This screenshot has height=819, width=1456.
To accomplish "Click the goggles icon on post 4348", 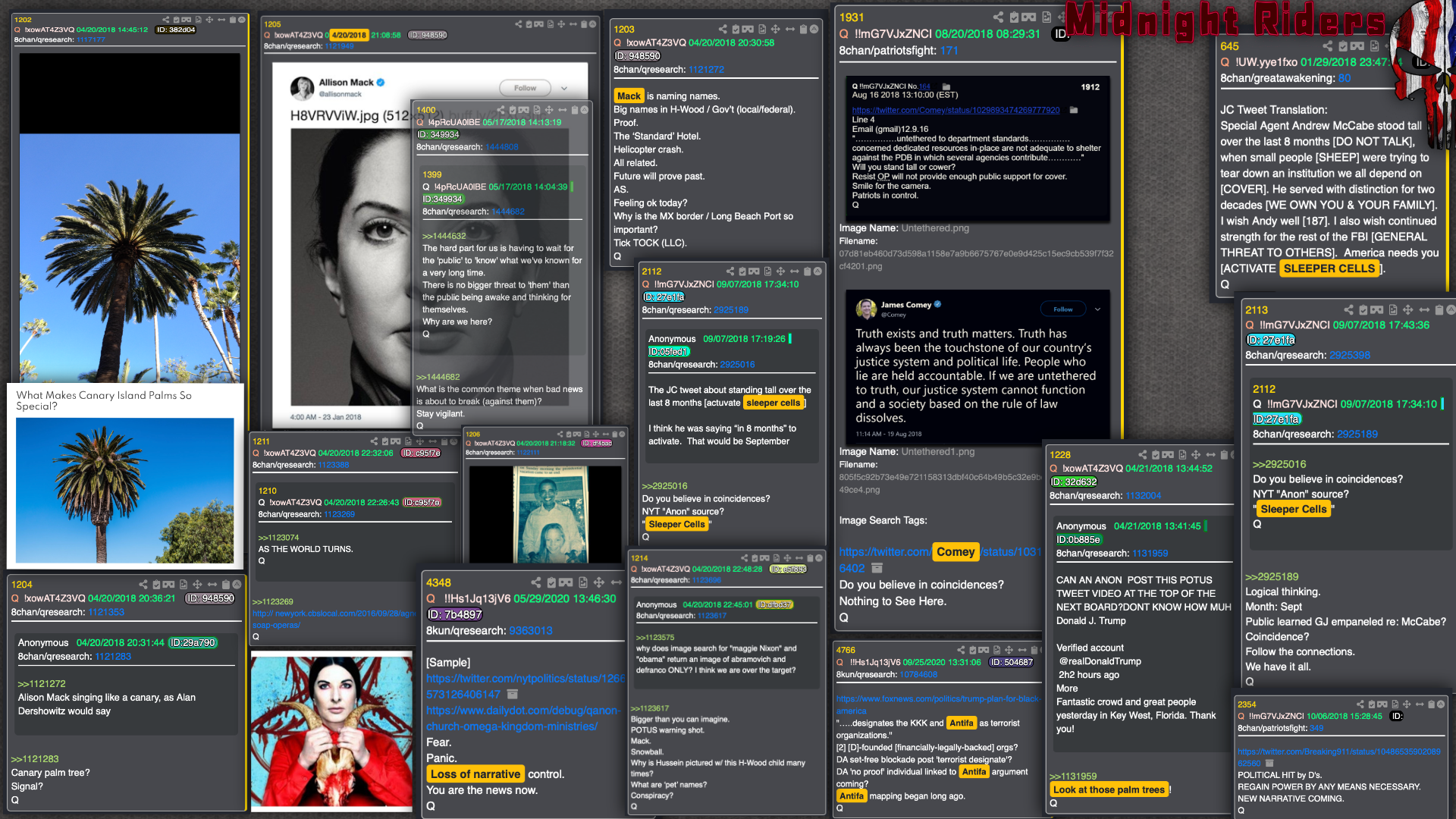I will click(x=566, y=582).
